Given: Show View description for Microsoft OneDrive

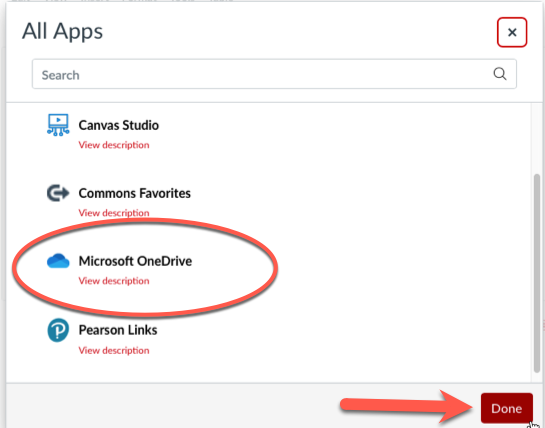Looking at the screenshot, I should (x=114, y=281).
